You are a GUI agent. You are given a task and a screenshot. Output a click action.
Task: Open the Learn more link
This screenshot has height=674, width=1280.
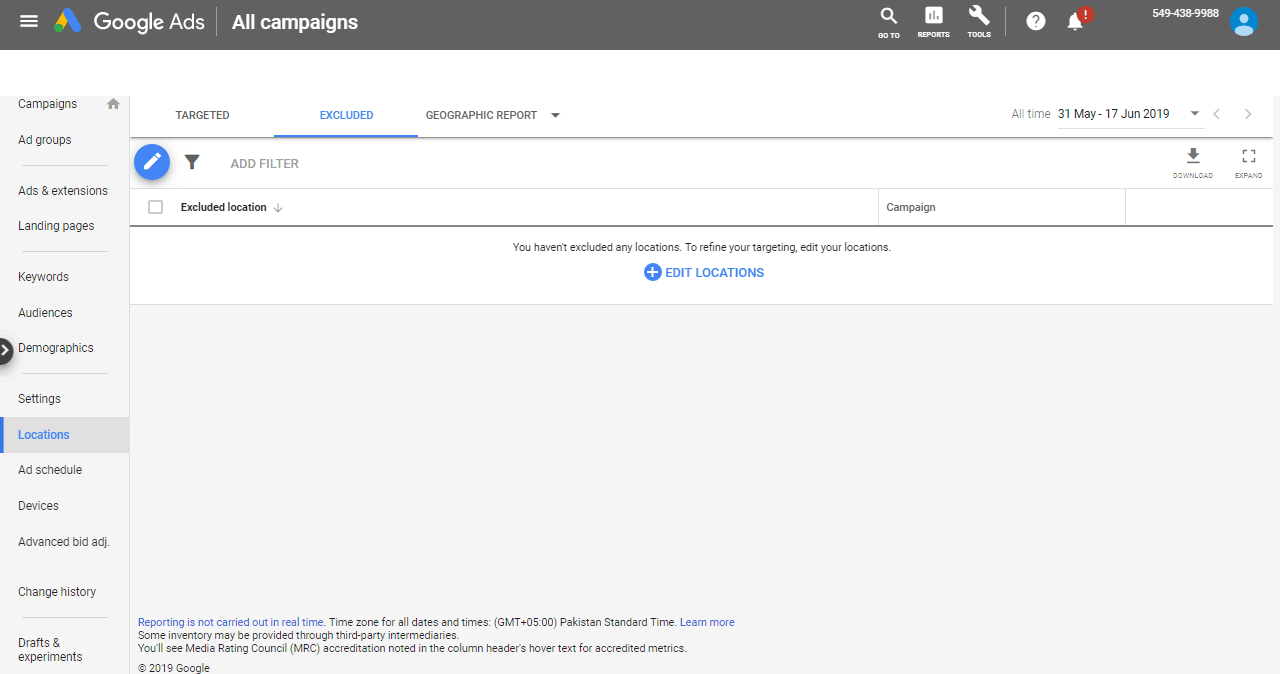point(707,622)
